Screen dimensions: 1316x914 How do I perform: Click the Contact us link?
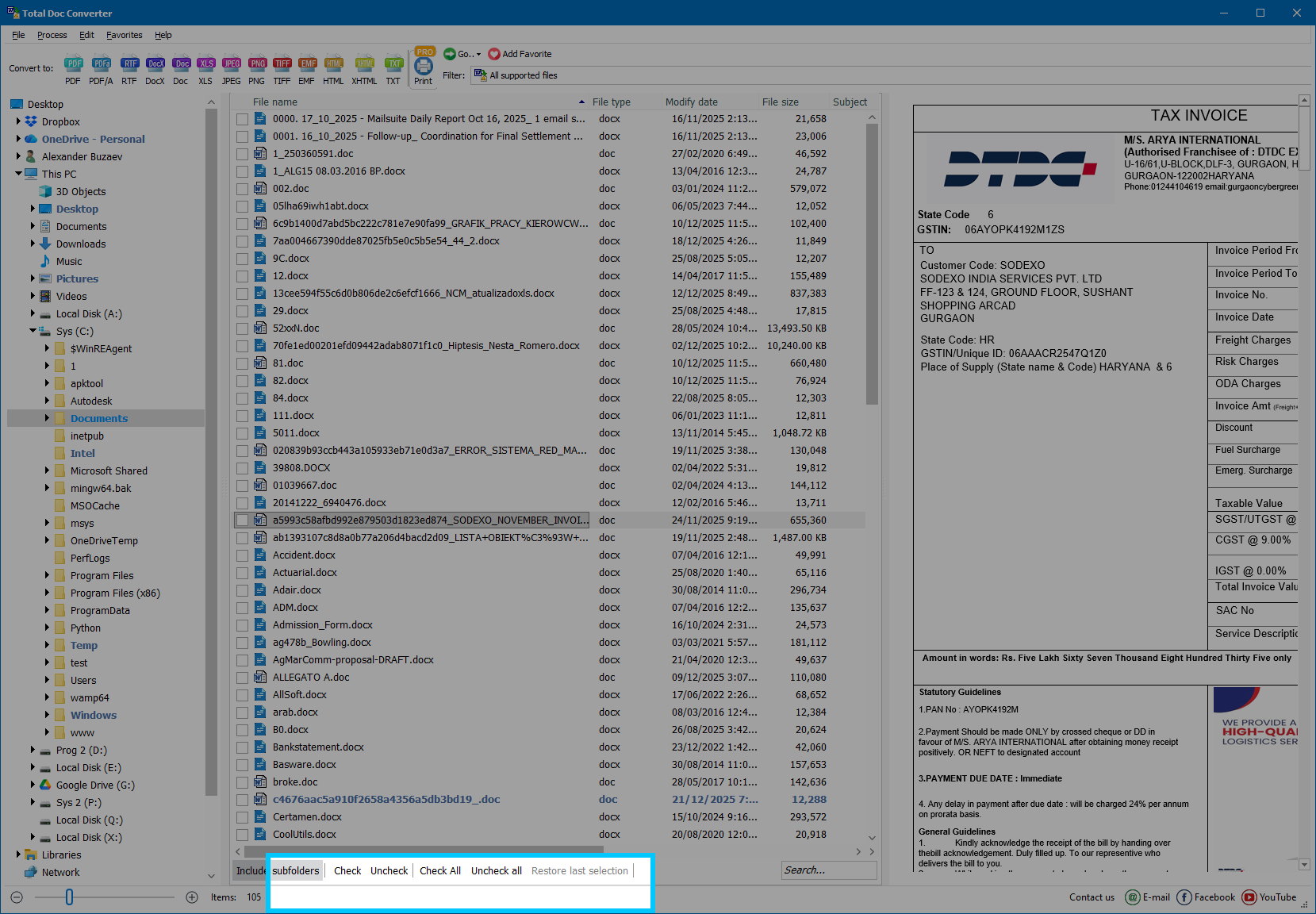[x=1092, y=897]
